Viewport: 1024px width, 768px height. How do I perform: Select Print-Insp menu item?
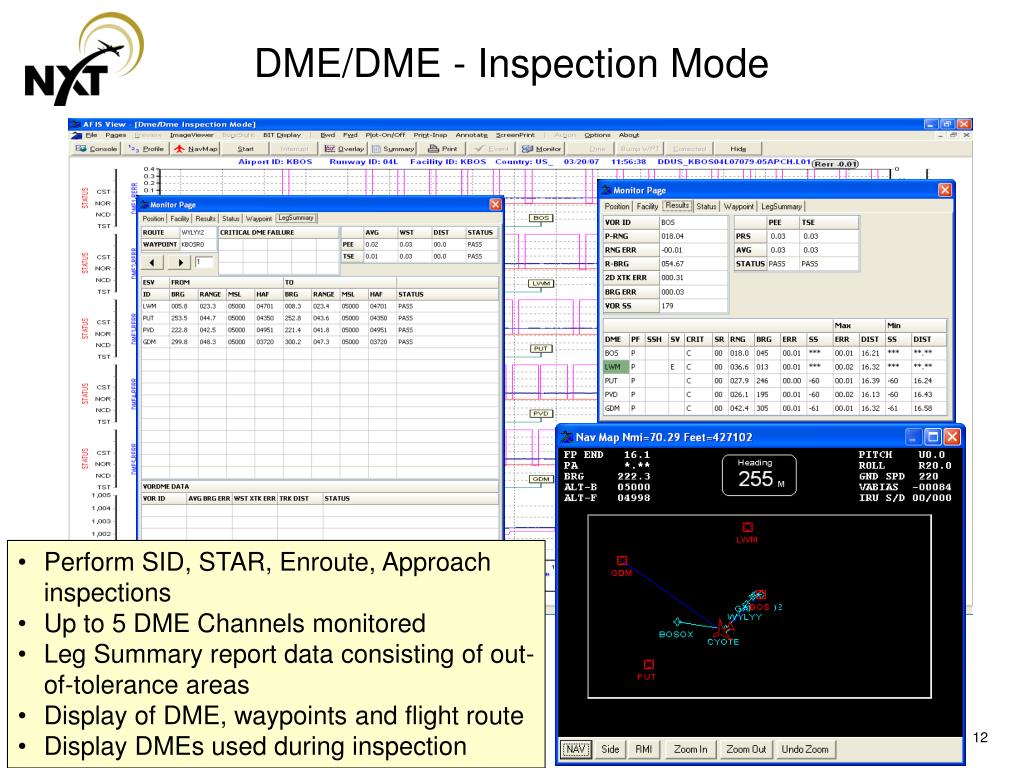(x=430, y=135)
